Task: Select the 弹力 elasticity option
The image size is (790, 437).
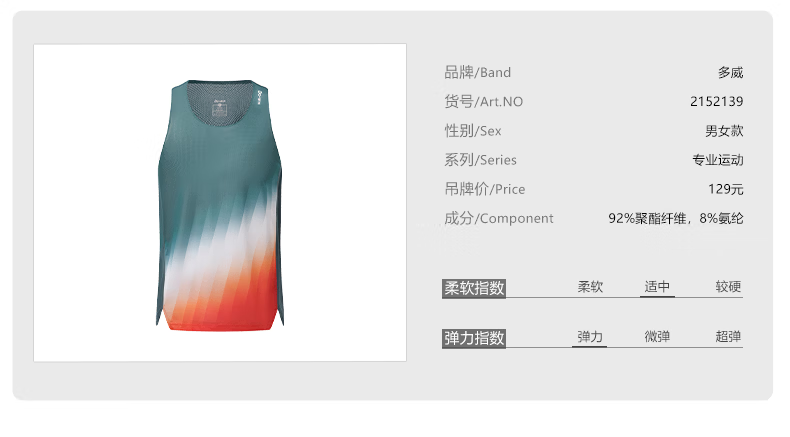Action: pyautogui.click(x=590, y=337)
